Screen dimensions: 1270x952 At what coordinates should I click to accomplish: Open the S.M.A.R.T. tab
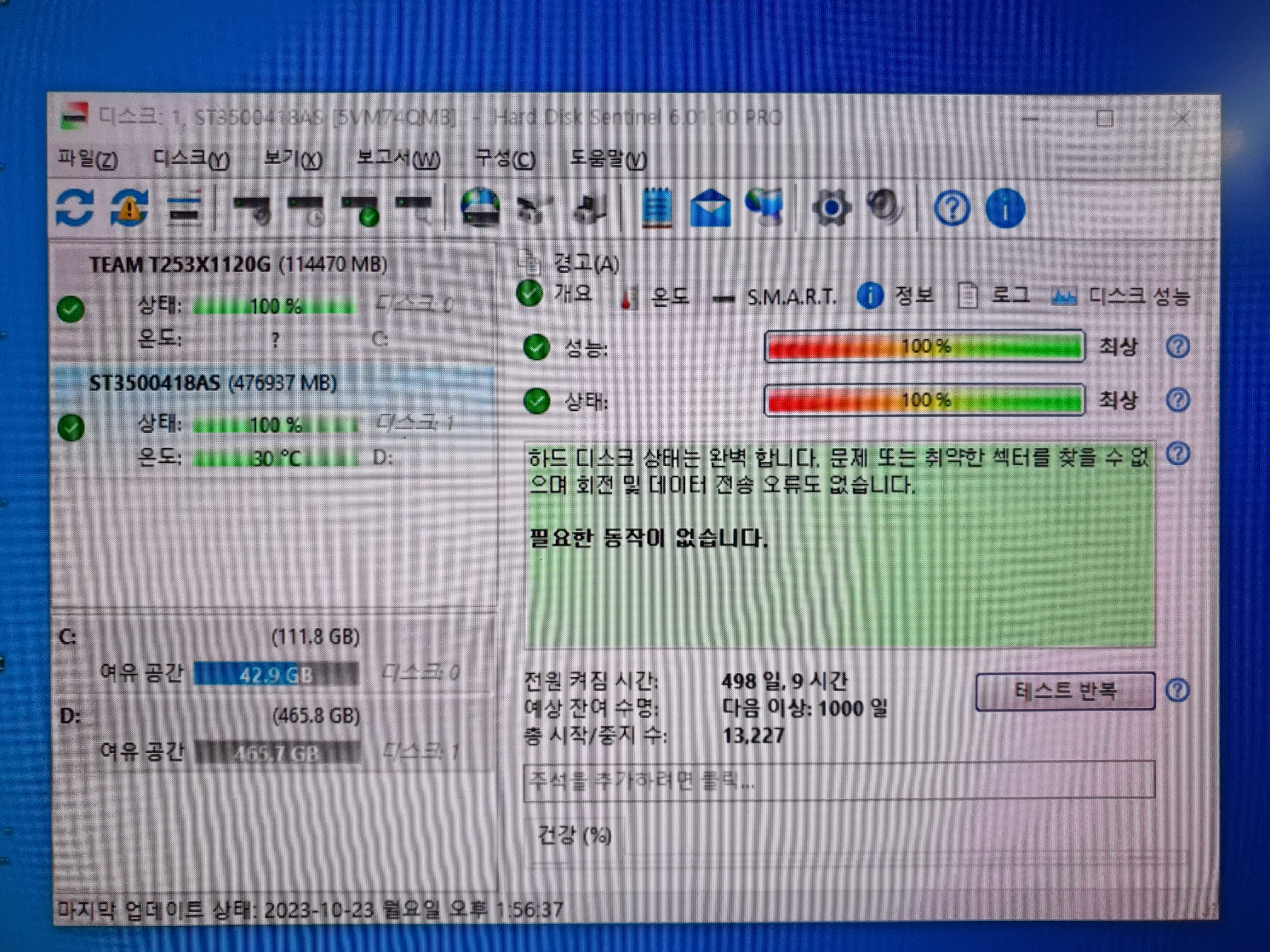775,297
